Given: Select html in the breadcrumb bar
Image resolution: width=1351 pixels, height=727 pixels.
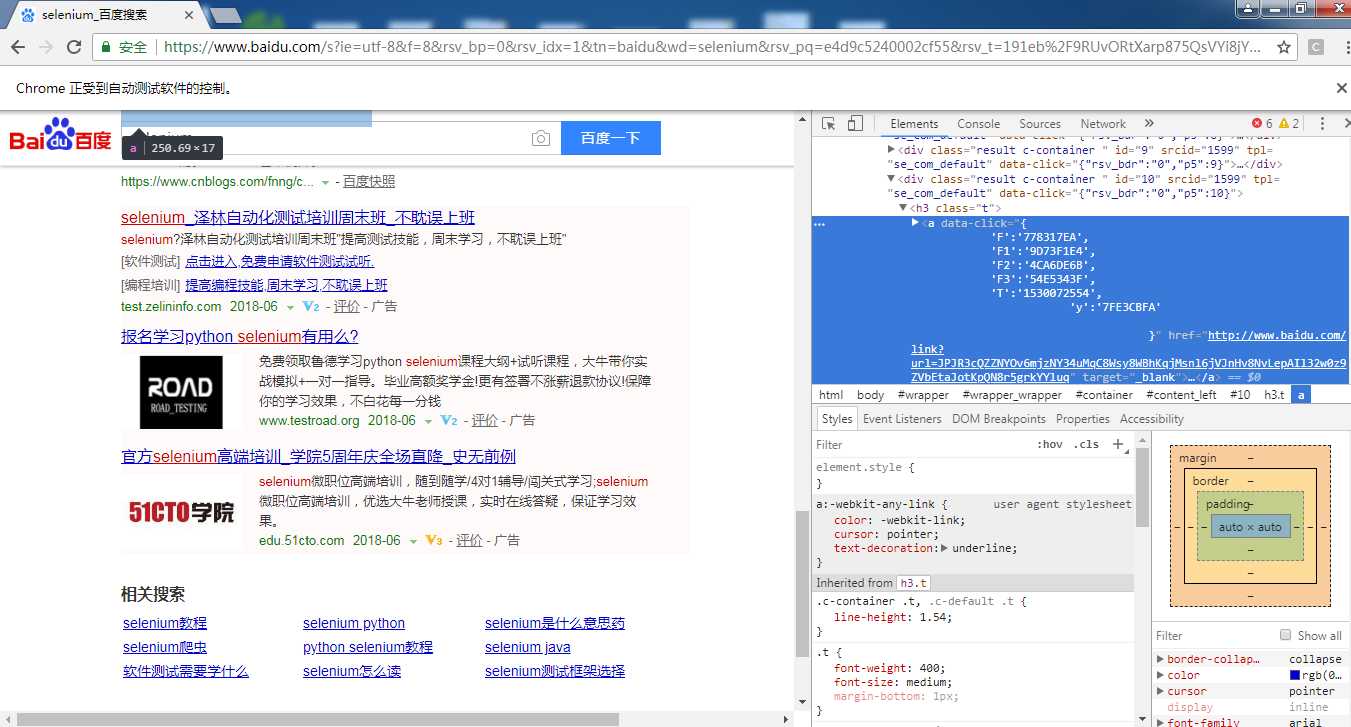Looking at the screenshot, I should [831, 395].
